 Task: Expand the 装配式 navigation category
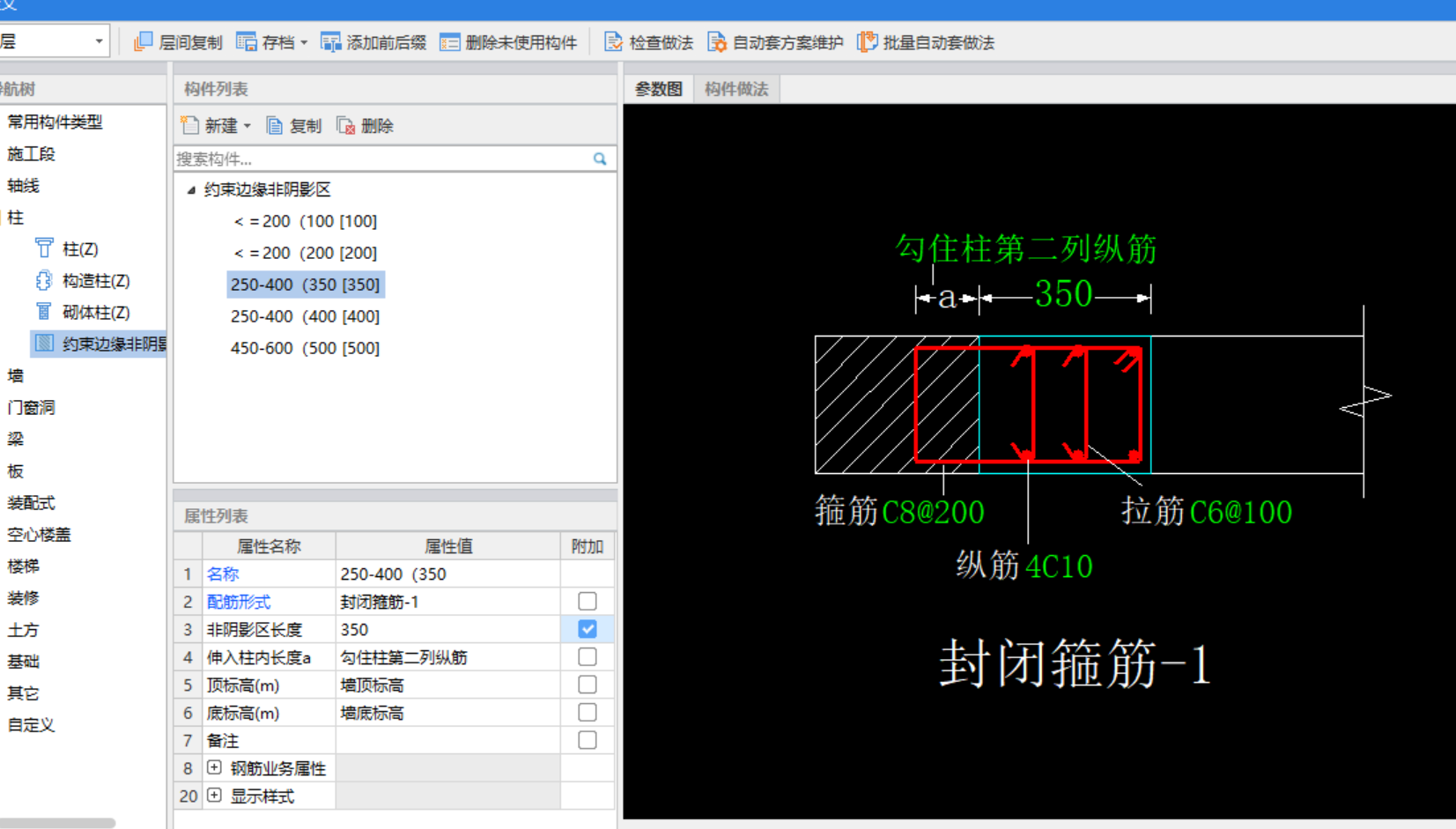point(32,502)
